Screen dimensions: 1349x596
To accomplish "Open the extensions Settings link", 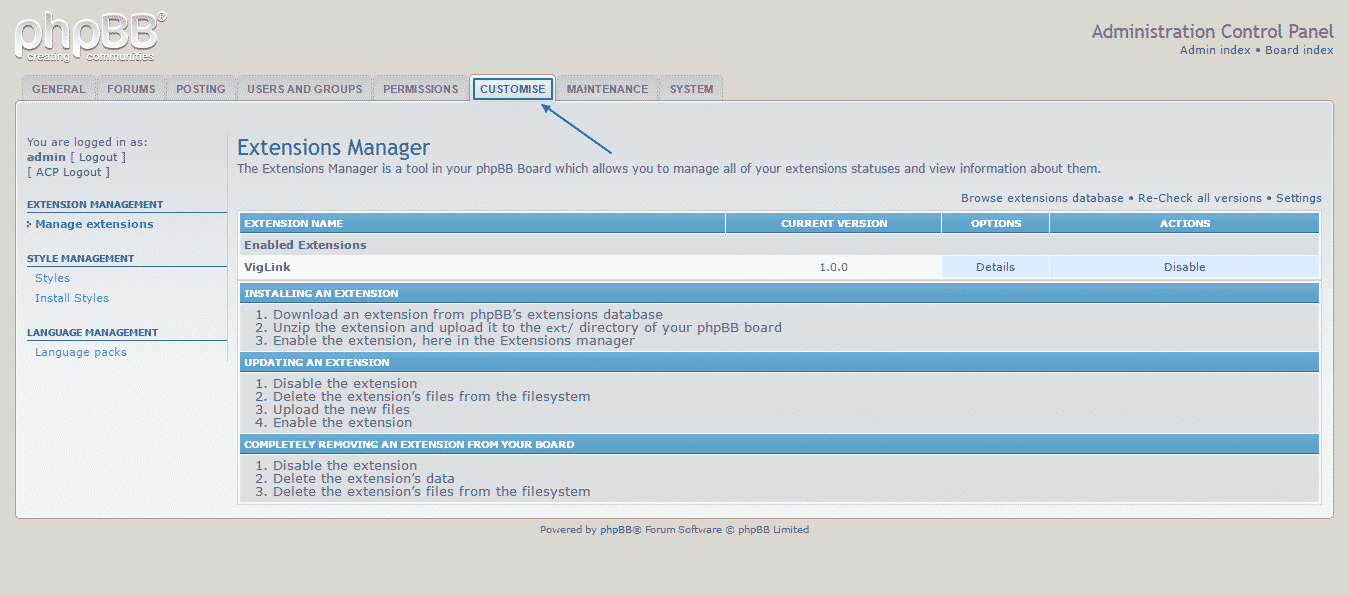I will pos(1298,197).
